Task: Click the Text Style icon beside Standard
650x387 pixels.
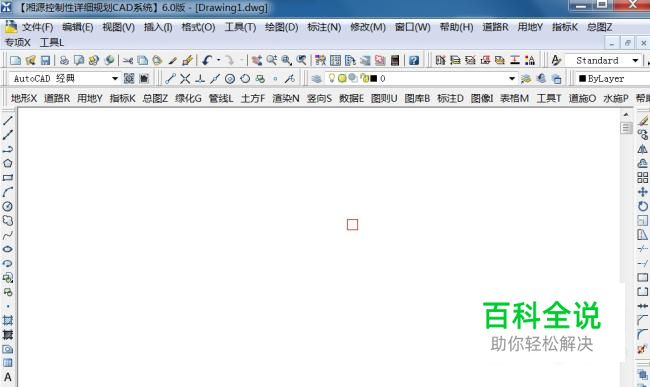Action: pos(556,60)
